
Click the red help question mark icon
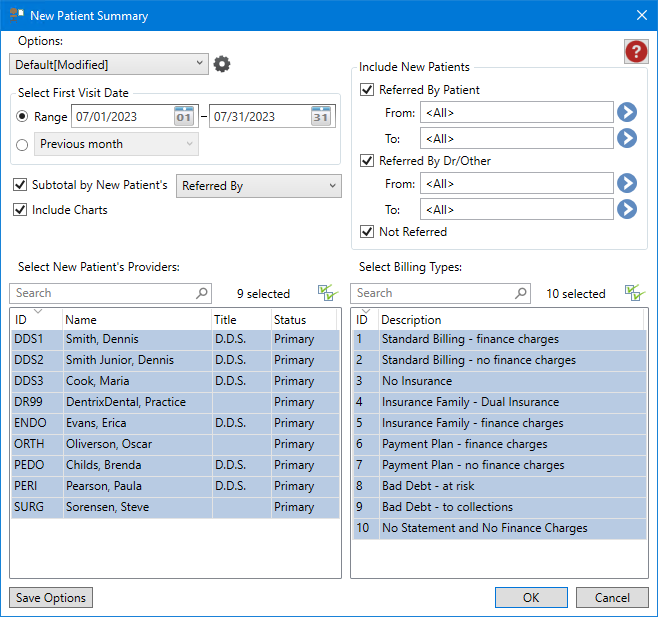tap(635, 52)
